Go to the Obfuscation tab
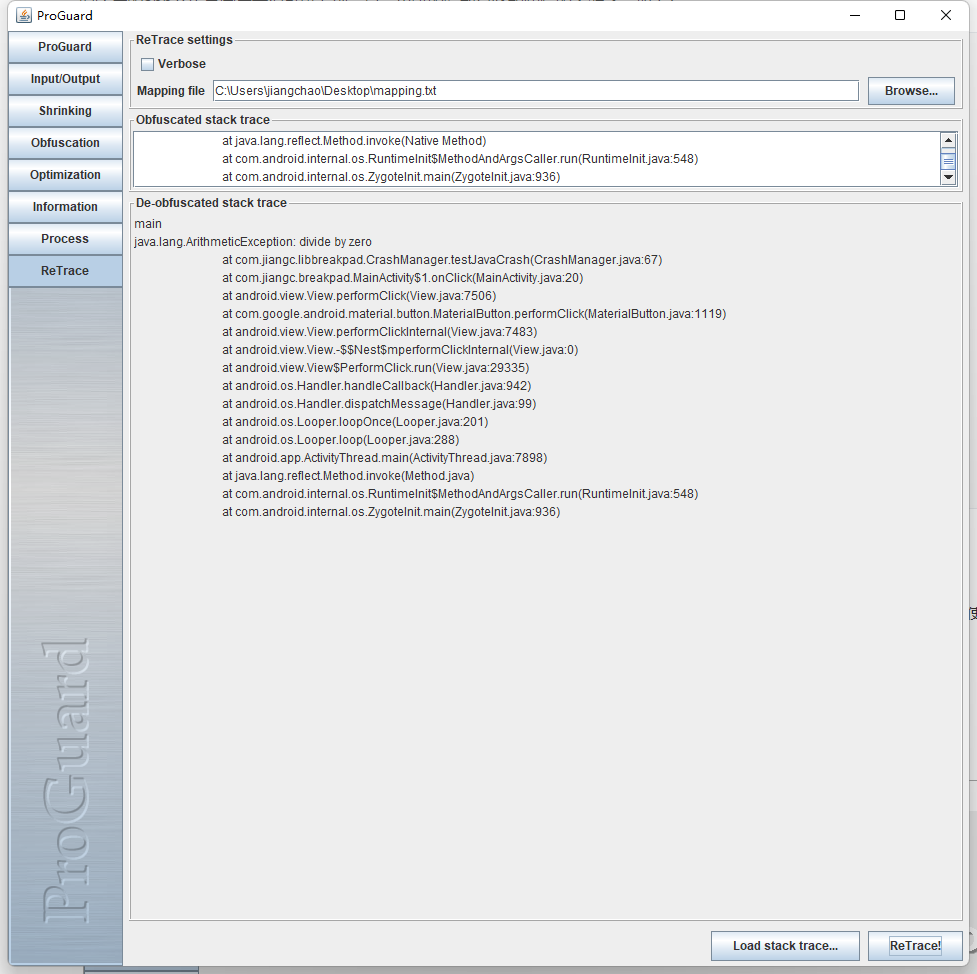Viewport: 977px width, 974px height. [x=65, y=143]
